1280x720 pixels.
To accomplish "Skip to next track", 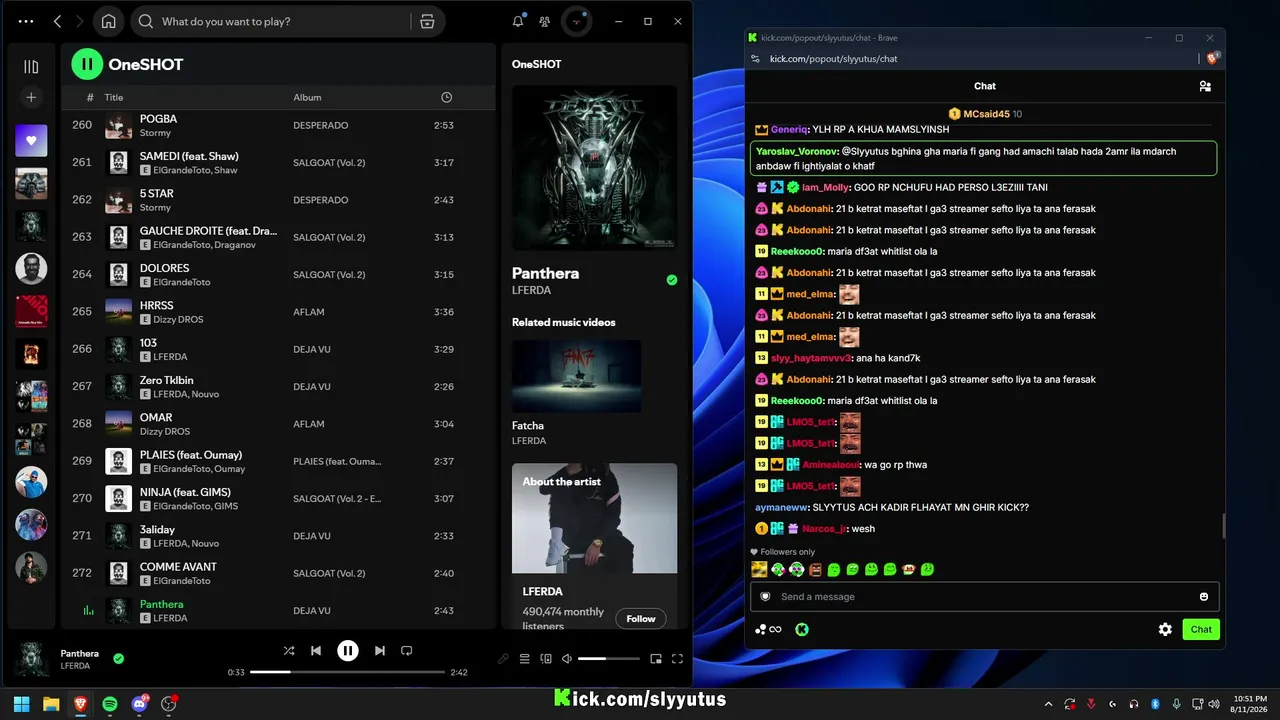I will tap(380, 650).
